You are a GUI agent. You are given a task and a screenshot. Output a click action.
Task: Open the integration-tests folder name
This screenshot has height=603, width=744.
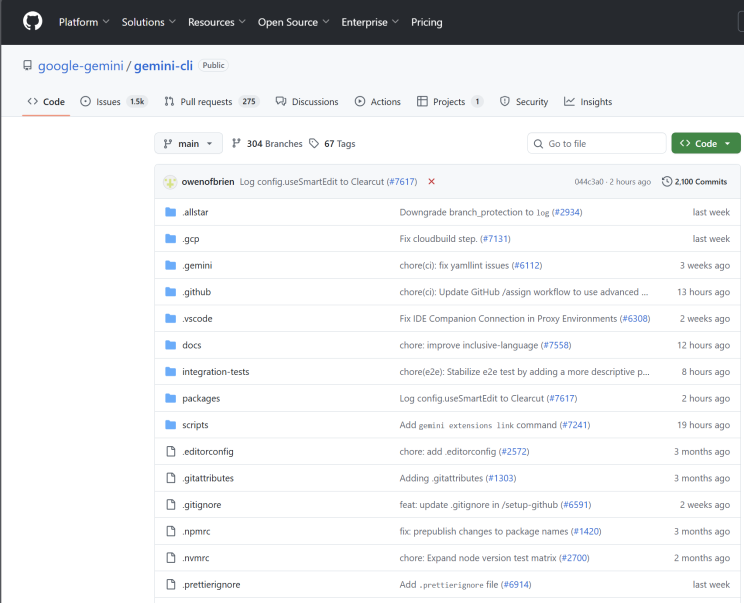[x=215, y=371]
